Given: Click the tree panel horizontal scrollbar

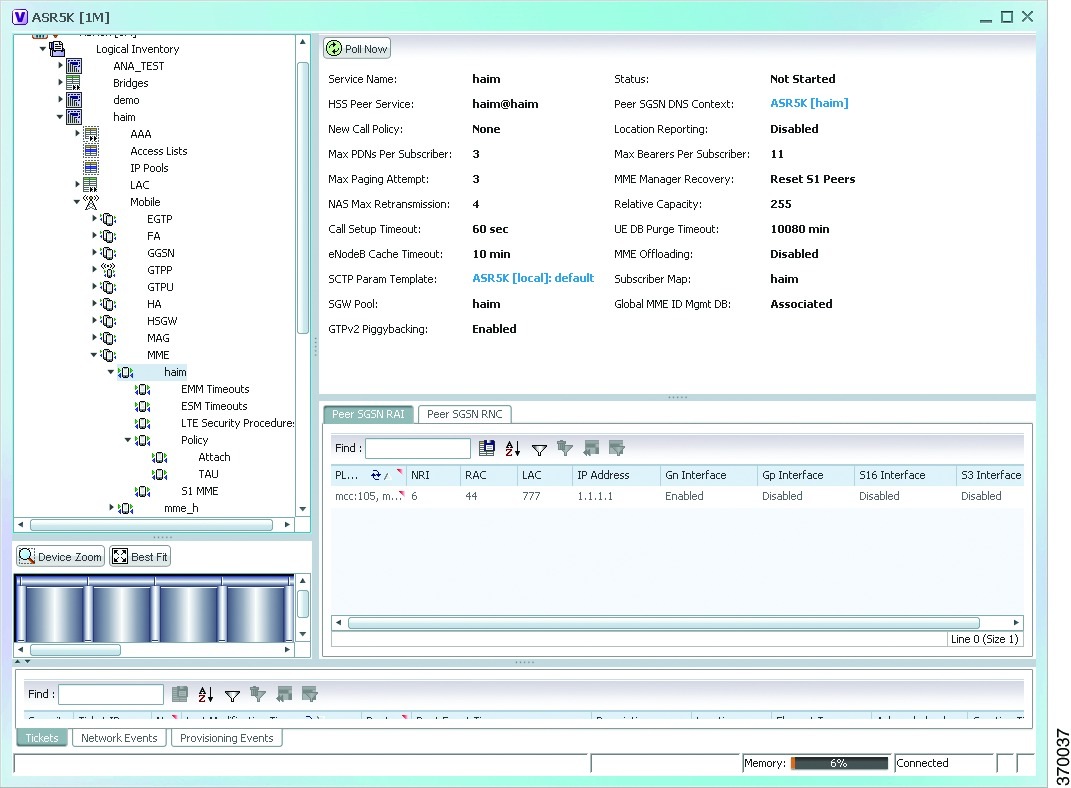Looking at the screenshot, I should [x=151, y=524].
